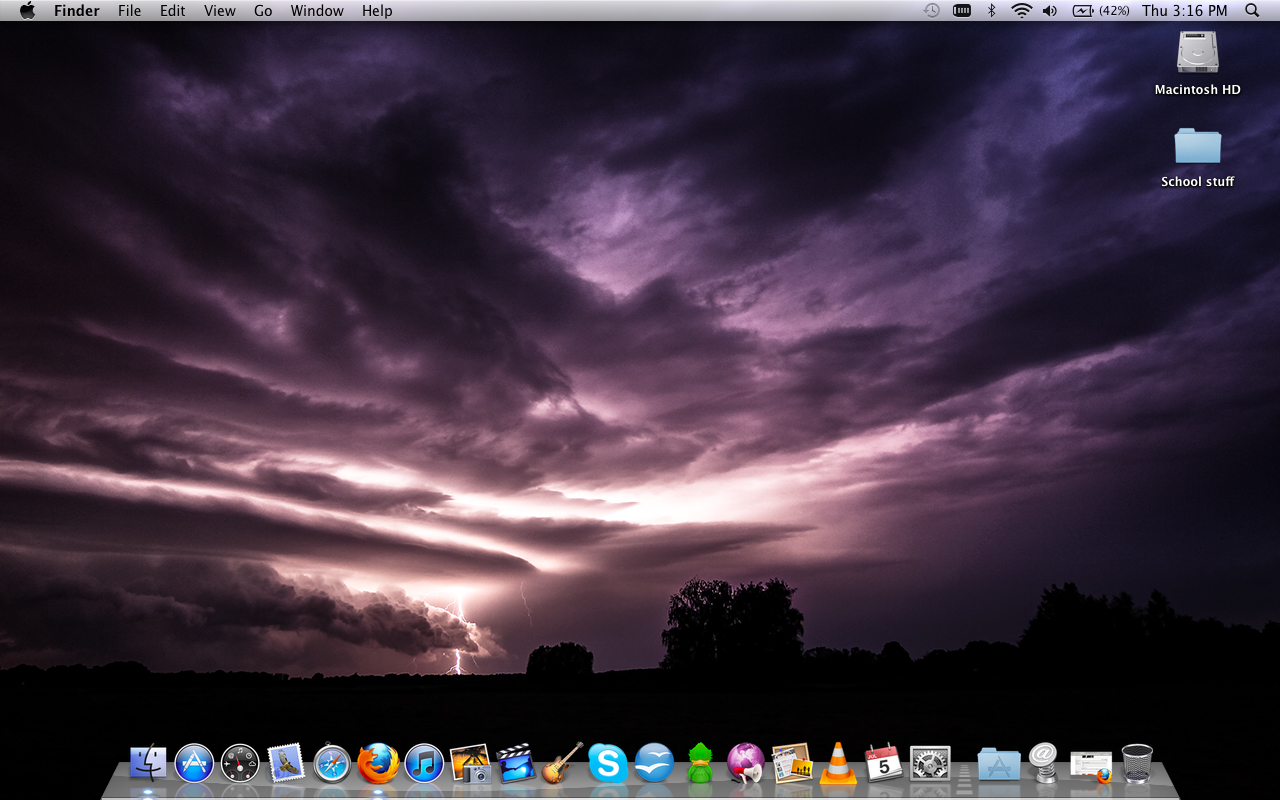The width and height of the screenshot is (1280, 800).
Task: Launch VLC traffic cone icon in Dock
Action: [x=838, y=763]
